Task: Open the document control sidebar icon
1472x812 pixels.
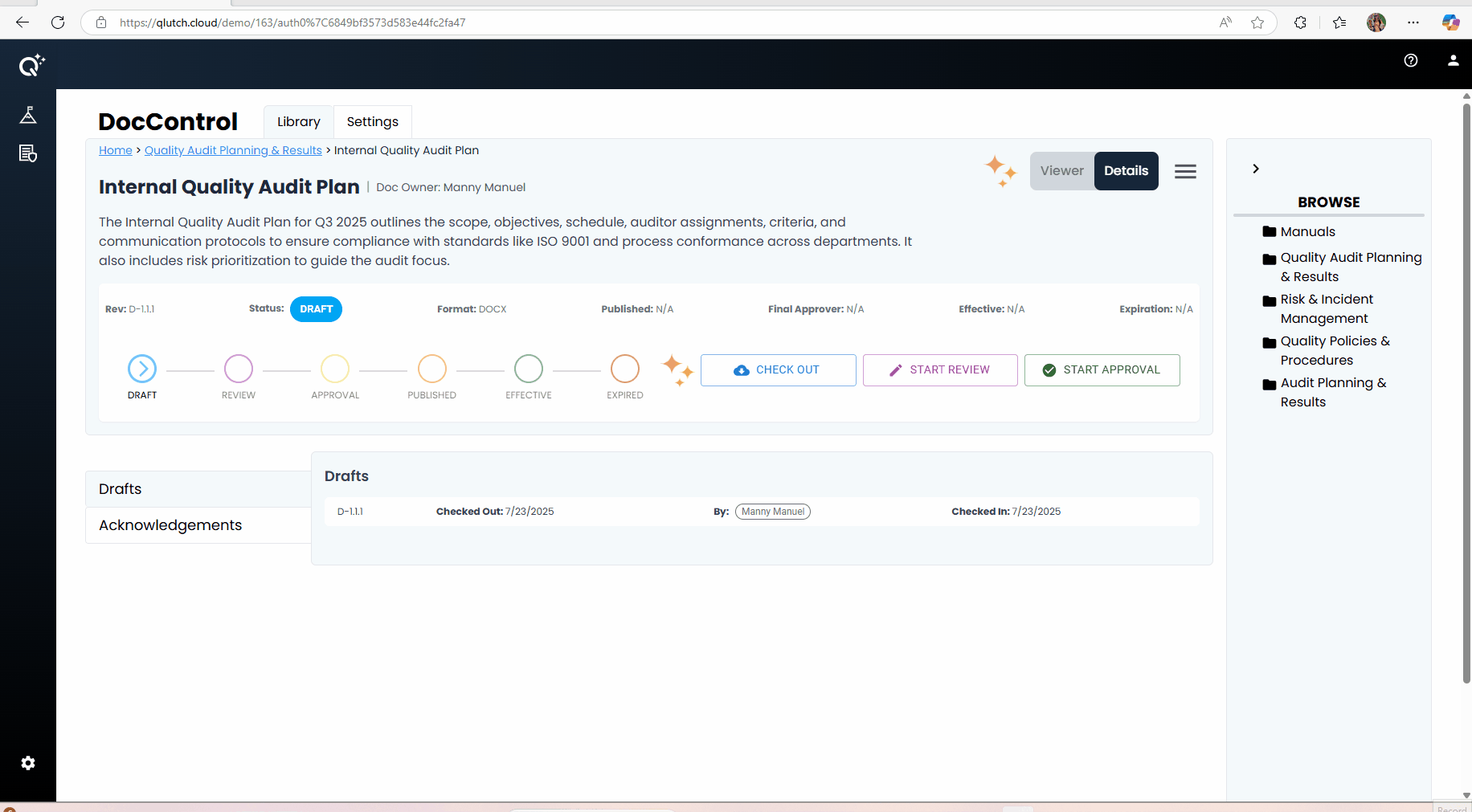Action: point(28,153)
